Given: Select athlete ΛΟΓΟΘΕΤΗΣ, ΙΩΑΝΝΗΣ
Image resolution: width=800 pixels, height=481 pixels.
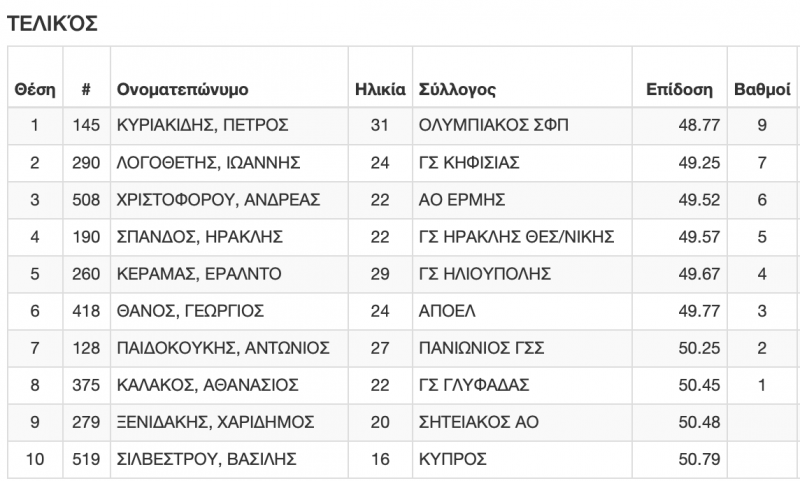Looking at the screenshot, I should click(209, 162).
